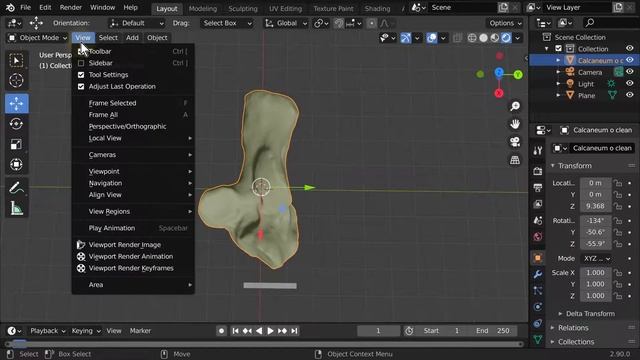
Task: Toggle the Toolbar checkbox in View menu
Action: [81, 51]
